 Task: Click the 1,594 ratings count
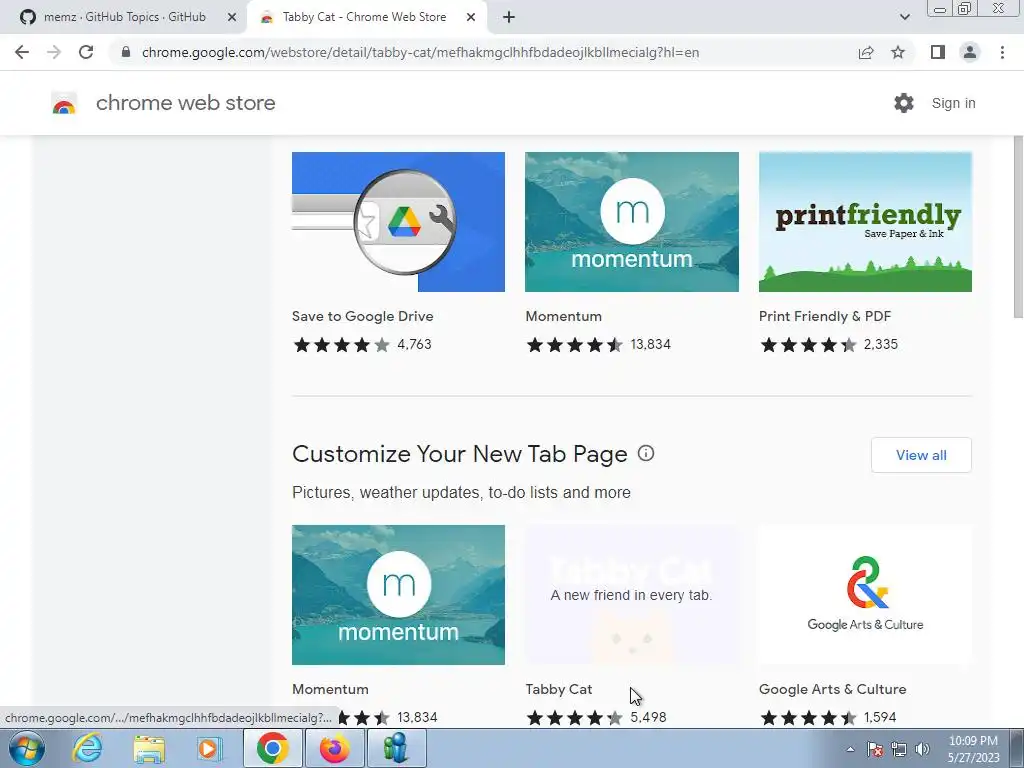pyautogui.click(x=880, y=717)
